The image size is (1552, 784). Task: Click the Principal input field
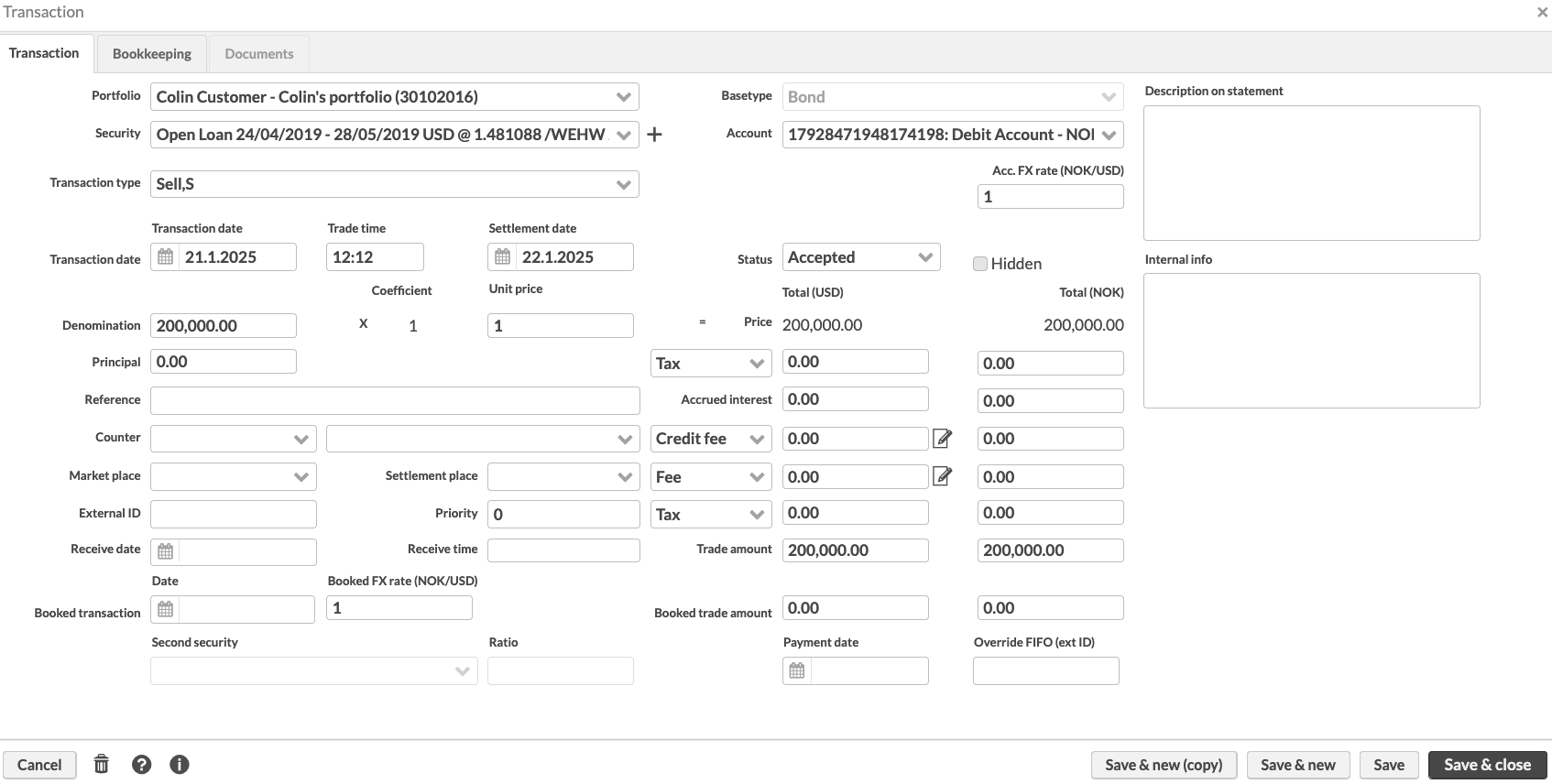[x=224, y=362]
